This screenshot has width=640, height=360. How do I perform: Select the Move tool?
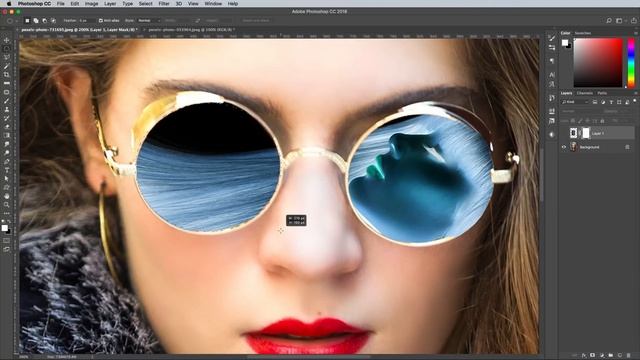tap(7, 40)
